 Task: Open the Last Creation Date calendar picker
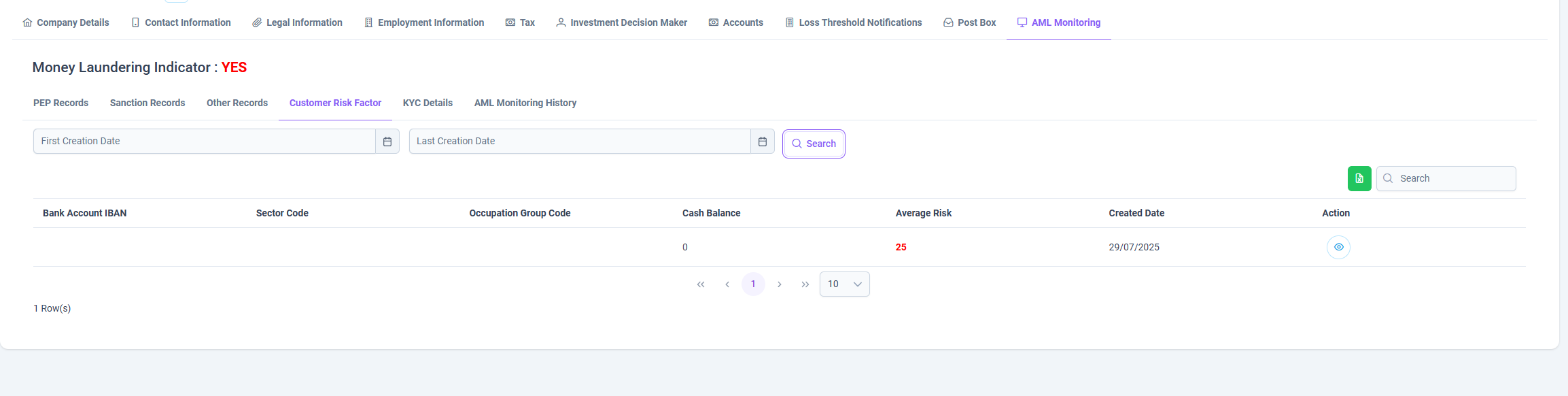click(x=763, y=142)
